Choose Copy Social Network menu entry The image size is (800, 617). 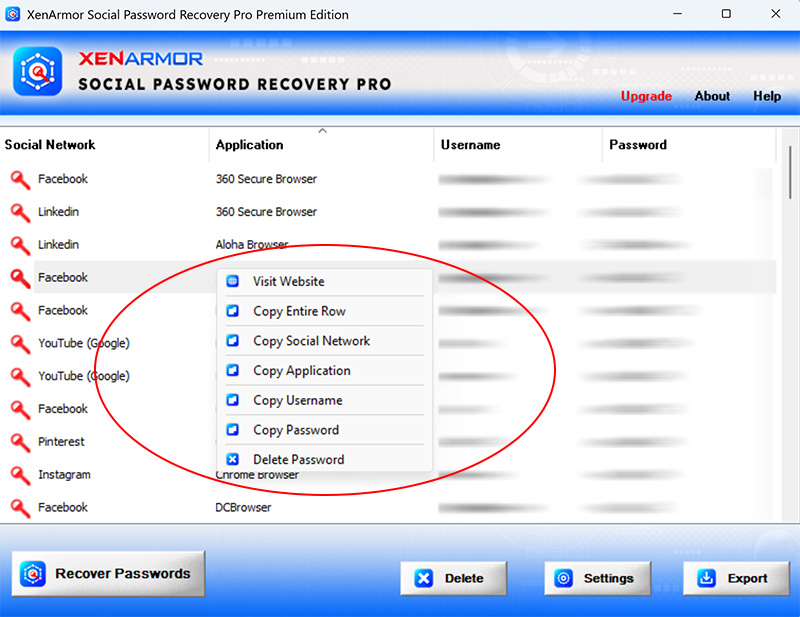pos(324,340)
